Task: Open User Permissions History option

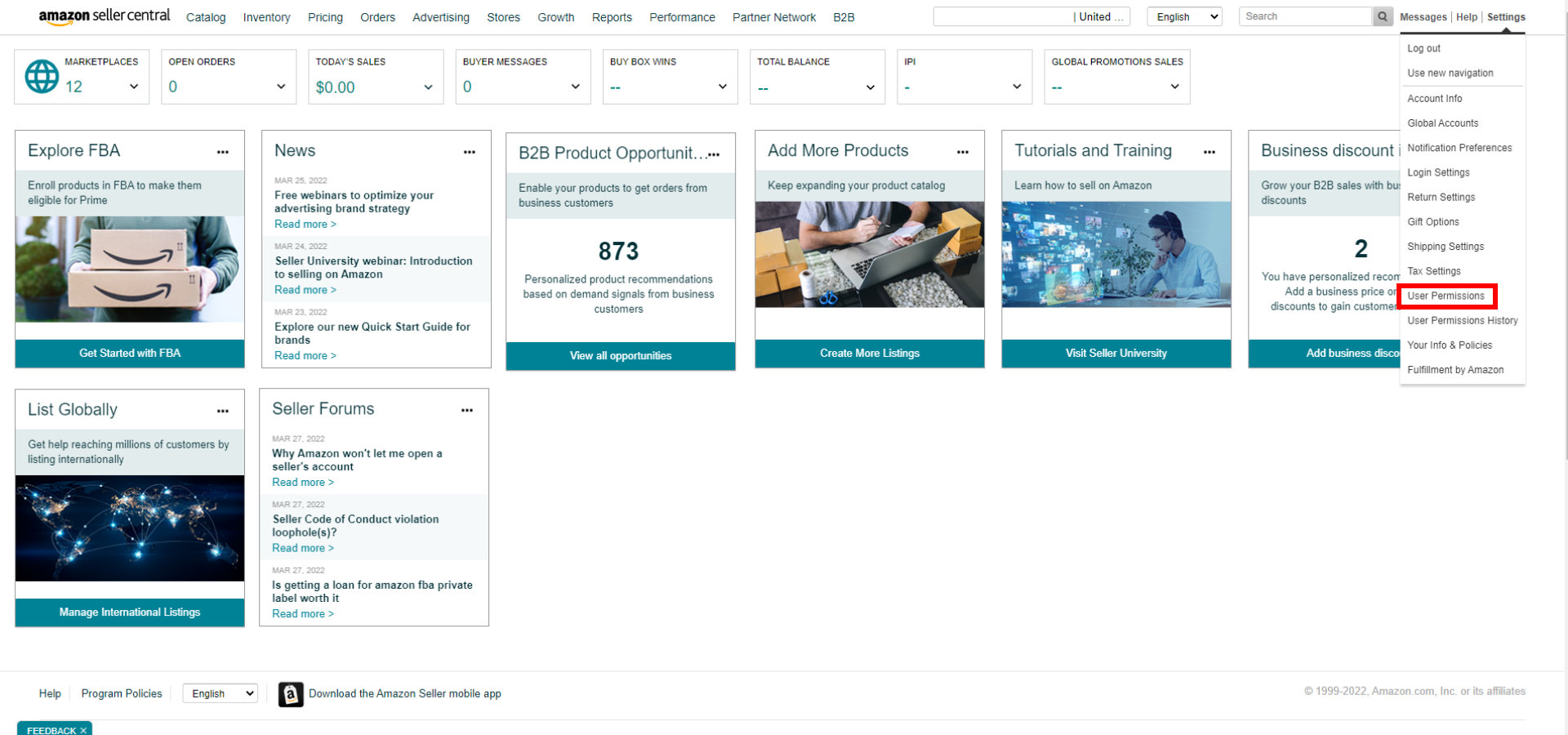Action: 1462,320
